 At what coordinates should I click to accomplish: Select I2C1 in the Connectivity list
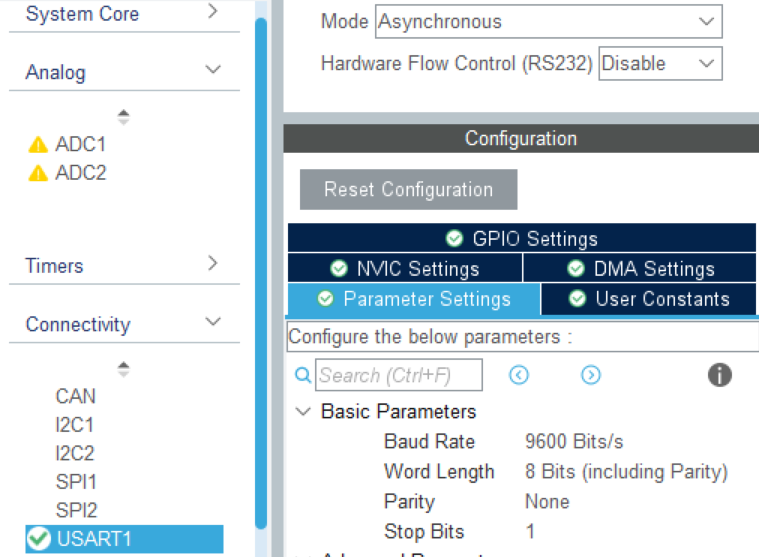click(x=75, y=425)
